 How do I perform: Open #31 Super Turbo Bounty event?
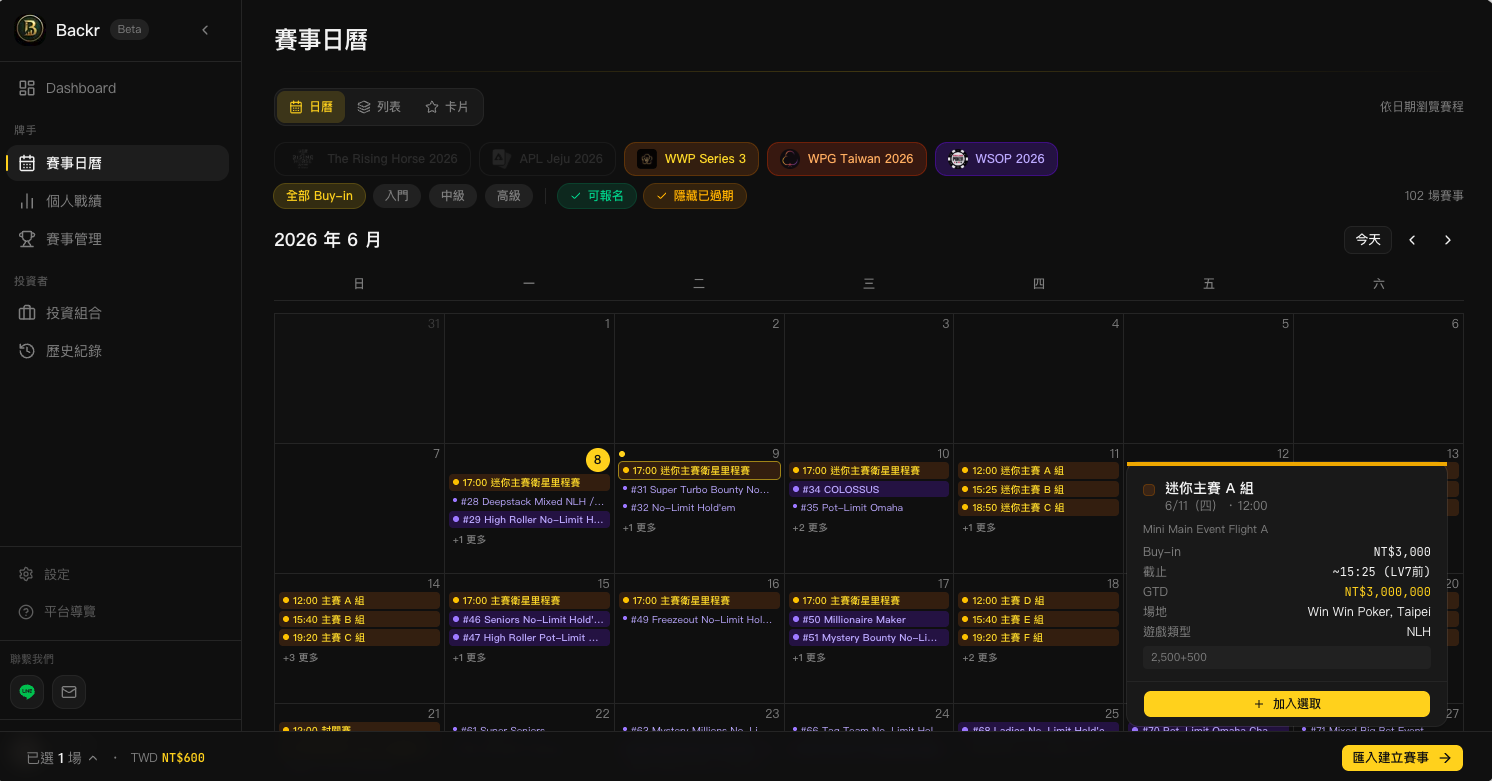pyautogui.click(x=699, y=490)
